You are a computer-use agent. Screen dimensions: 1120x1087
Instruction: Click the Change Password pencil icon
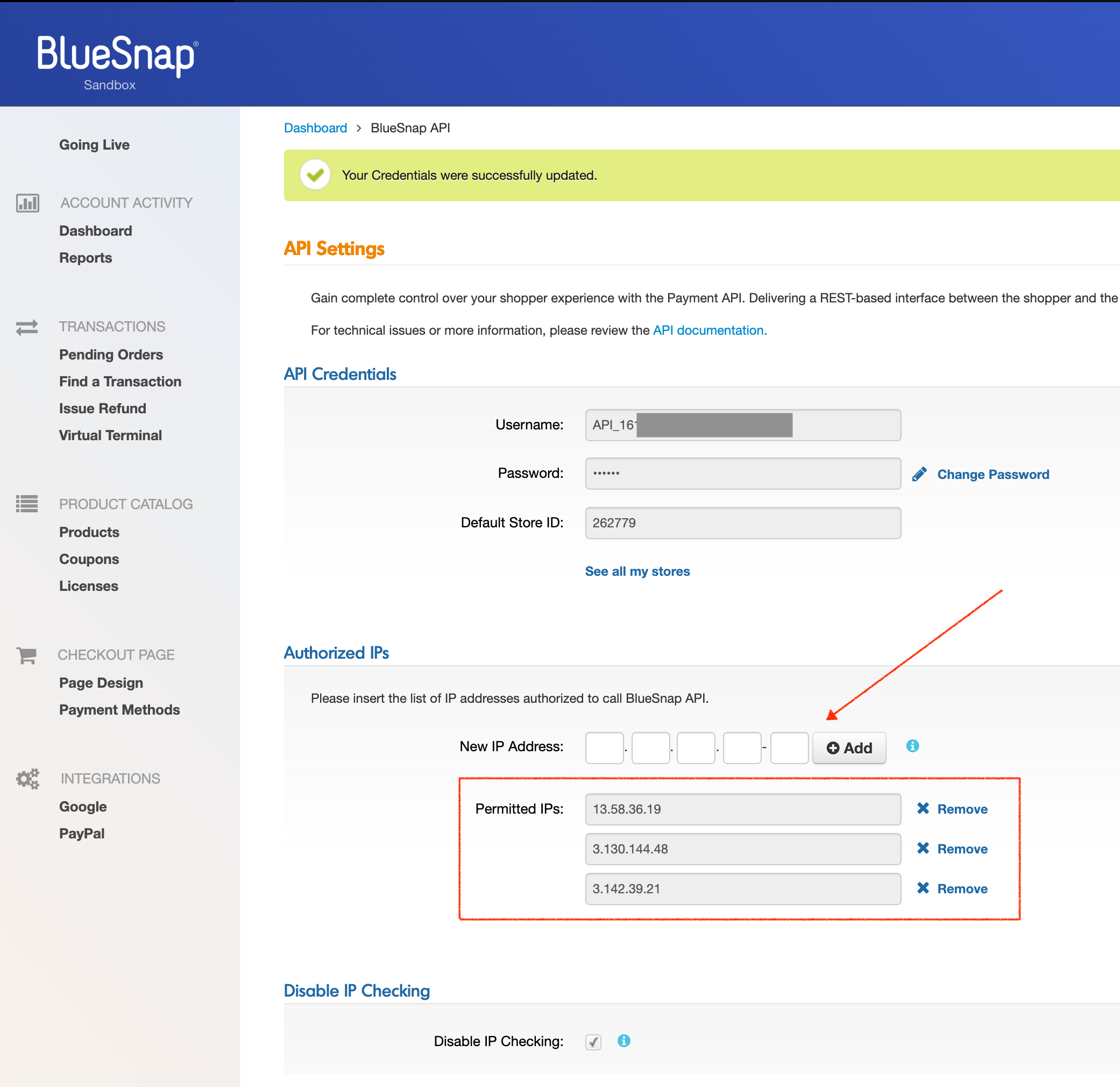point(919,474)
